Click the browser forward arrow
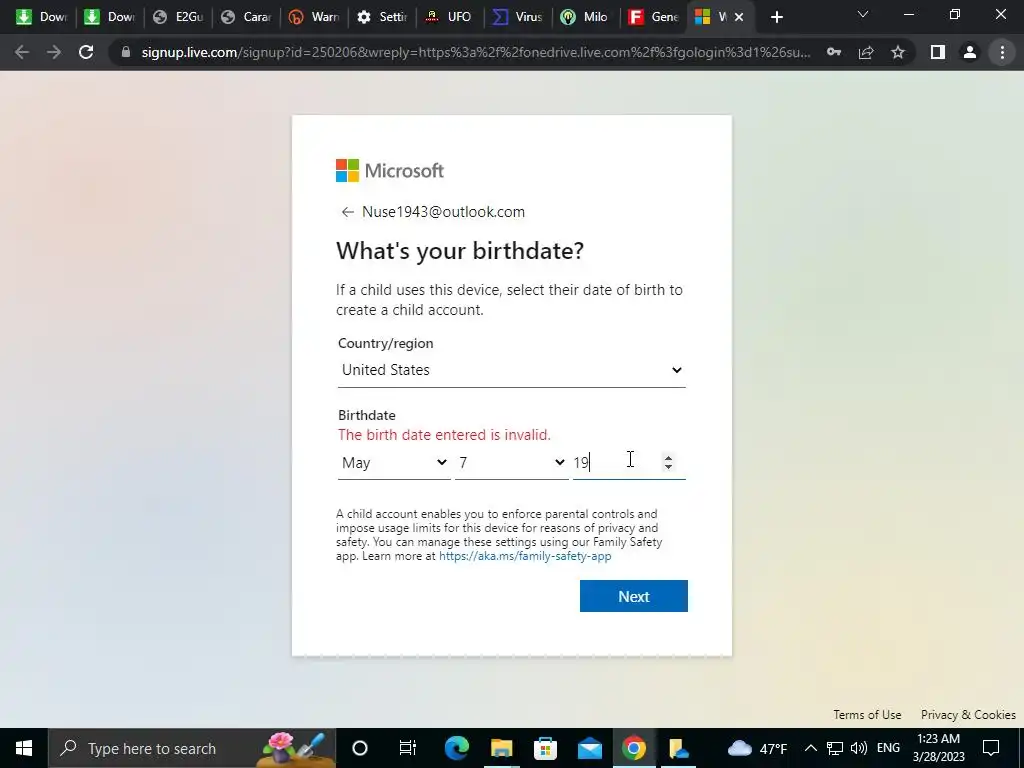1024x768 pixels. pyautogui.click(x=54, y=52)
